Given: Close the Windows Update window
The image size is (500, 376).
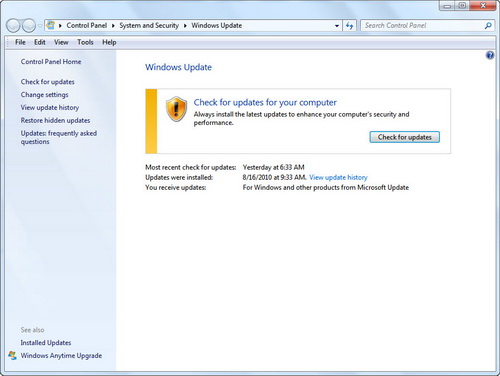Looking at the screenshot, I should (483, 6).
